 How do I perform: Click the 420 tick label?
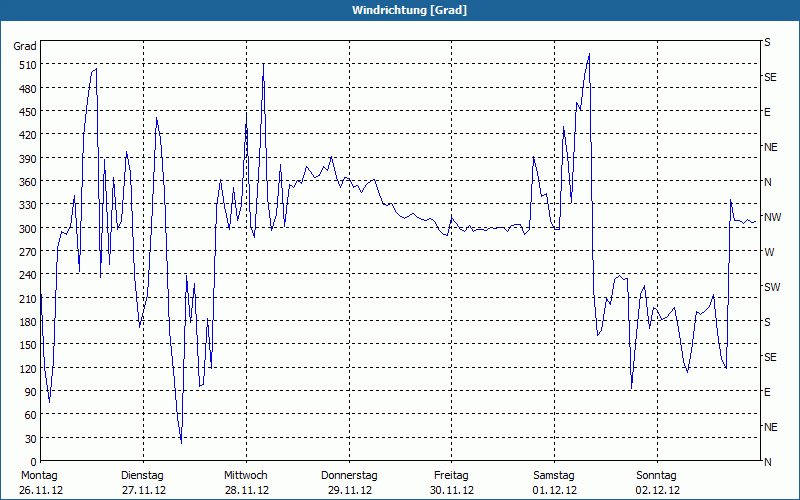28,135
